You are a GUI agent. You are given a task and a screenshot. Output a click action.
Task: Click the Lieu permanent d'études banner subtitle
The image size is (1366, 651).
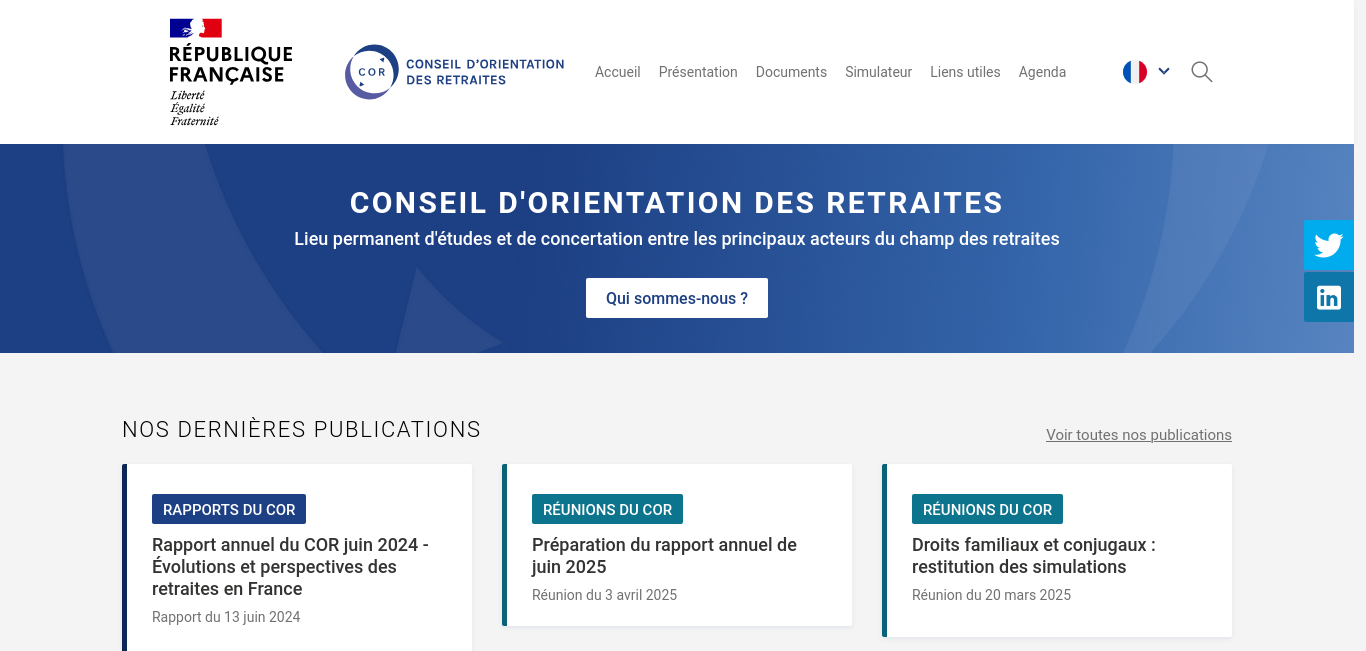point(677,239)
